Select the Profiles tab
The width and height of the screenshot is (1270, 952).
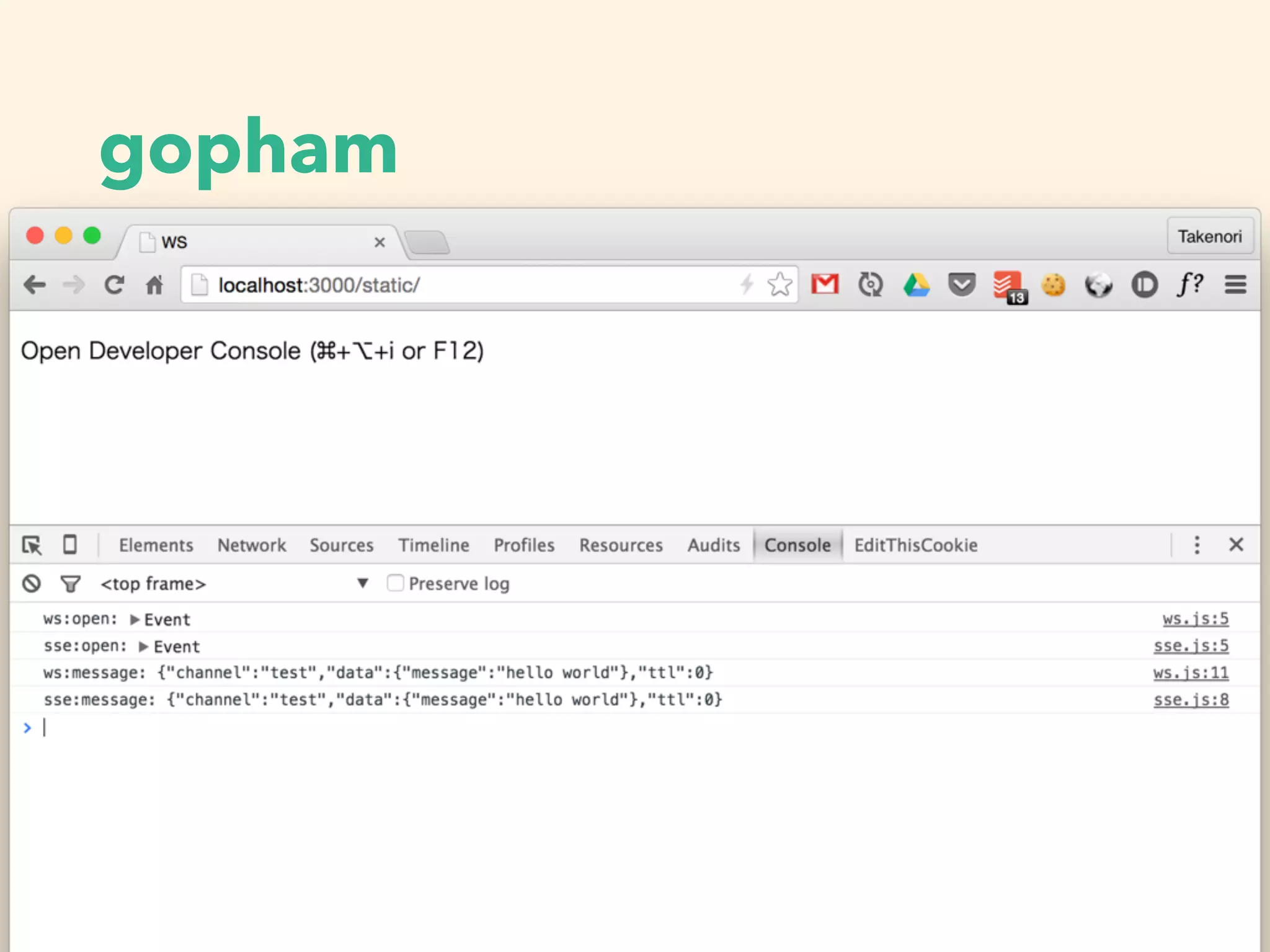(524, 545)
